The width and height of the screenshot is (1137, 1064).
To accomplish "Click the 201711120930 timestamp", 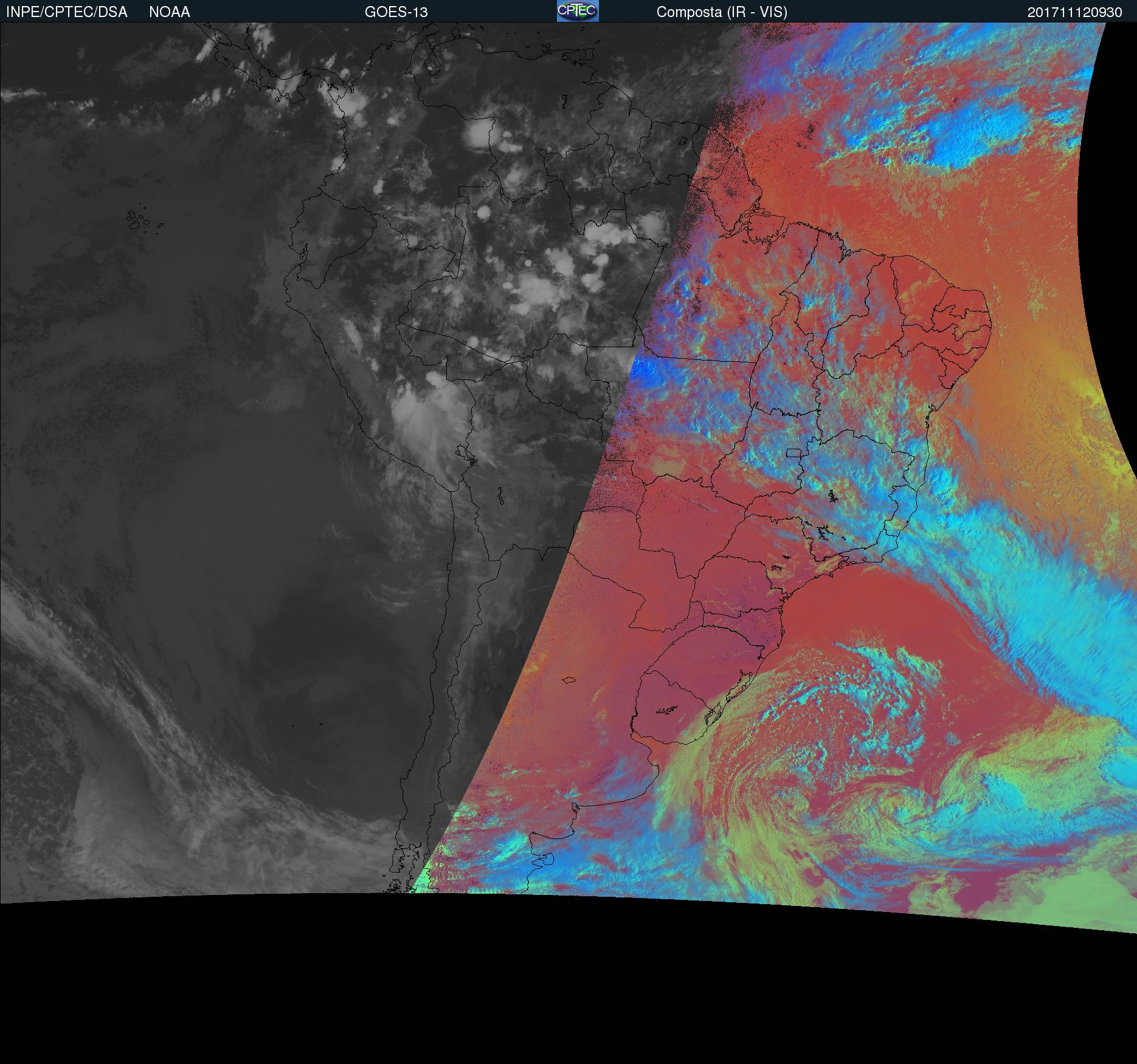I will point(1075,12).
